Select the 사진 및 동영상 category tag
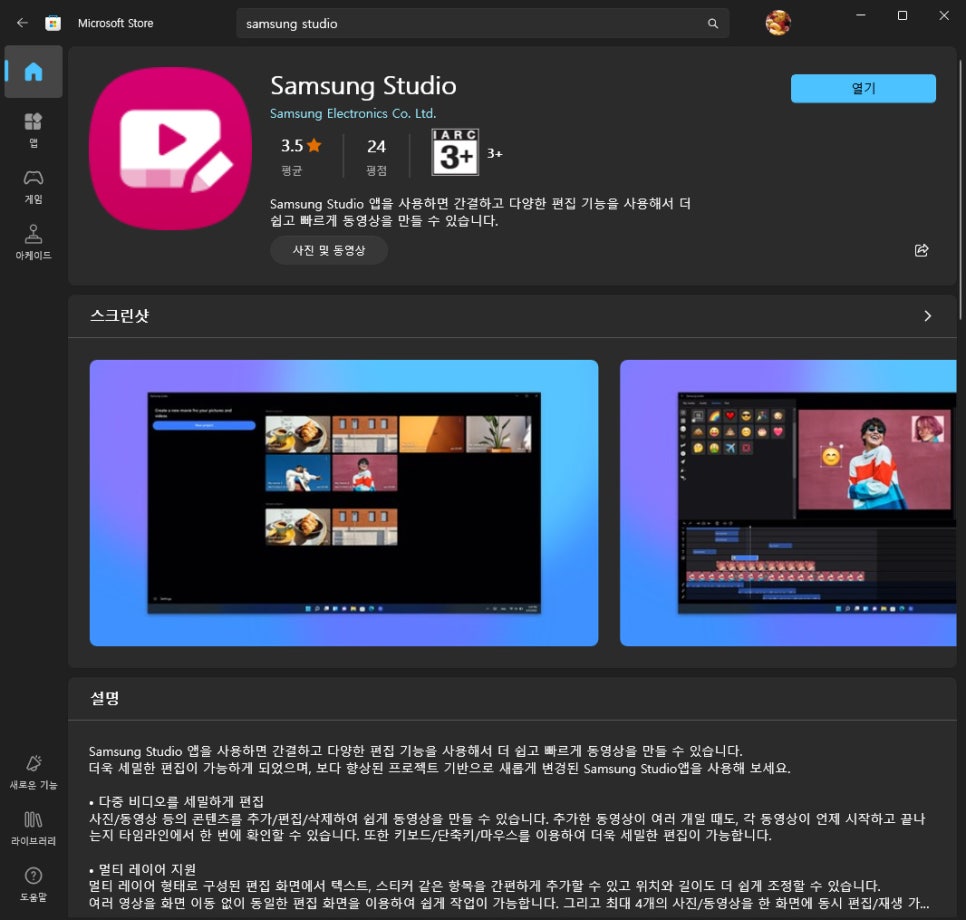 click(328, 250)
